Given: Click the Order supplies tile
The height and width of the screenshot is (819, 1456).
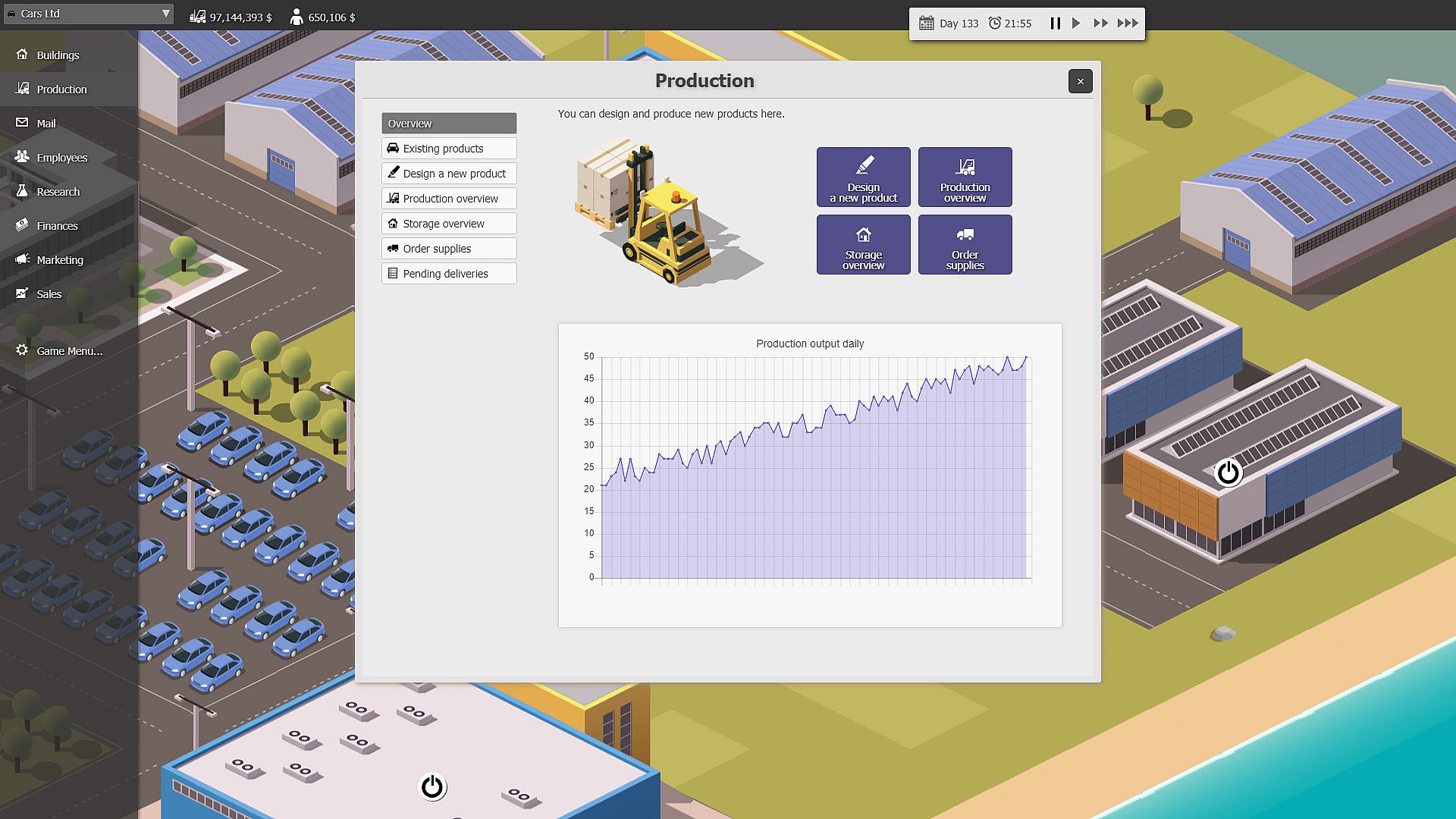Looking at the screenshot, I should 965,245.
